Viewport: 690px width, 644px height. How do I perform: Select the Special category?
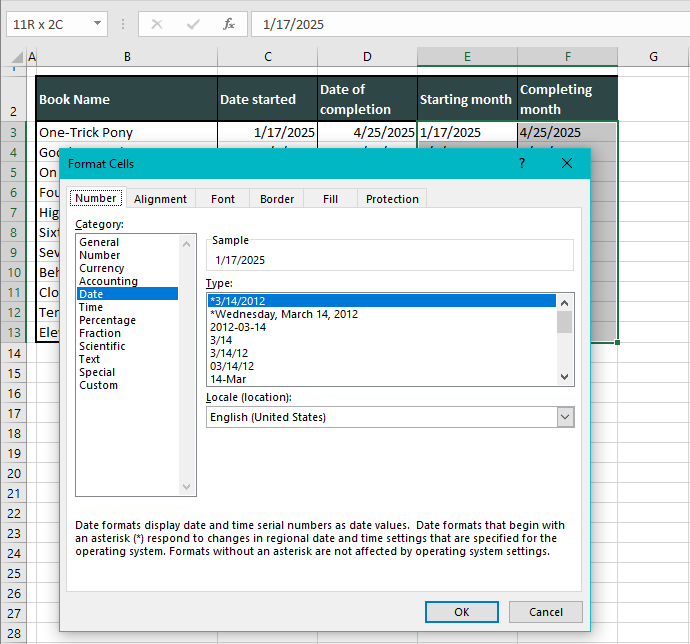[128, 372]
